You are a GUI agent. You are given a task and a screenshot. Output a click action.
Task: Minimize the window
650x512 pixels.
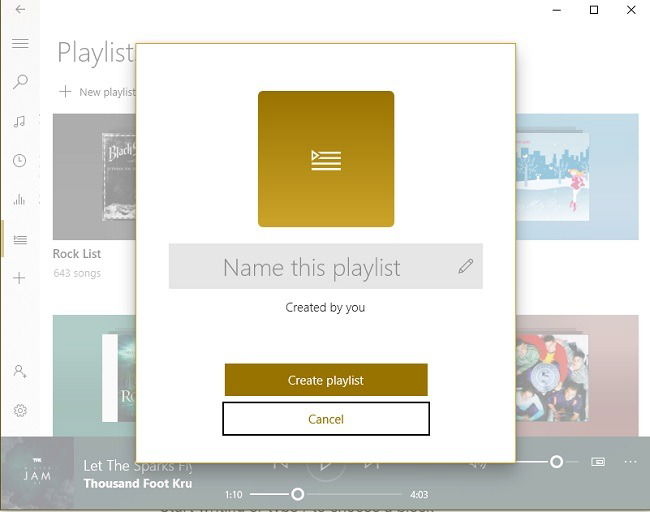557,10
